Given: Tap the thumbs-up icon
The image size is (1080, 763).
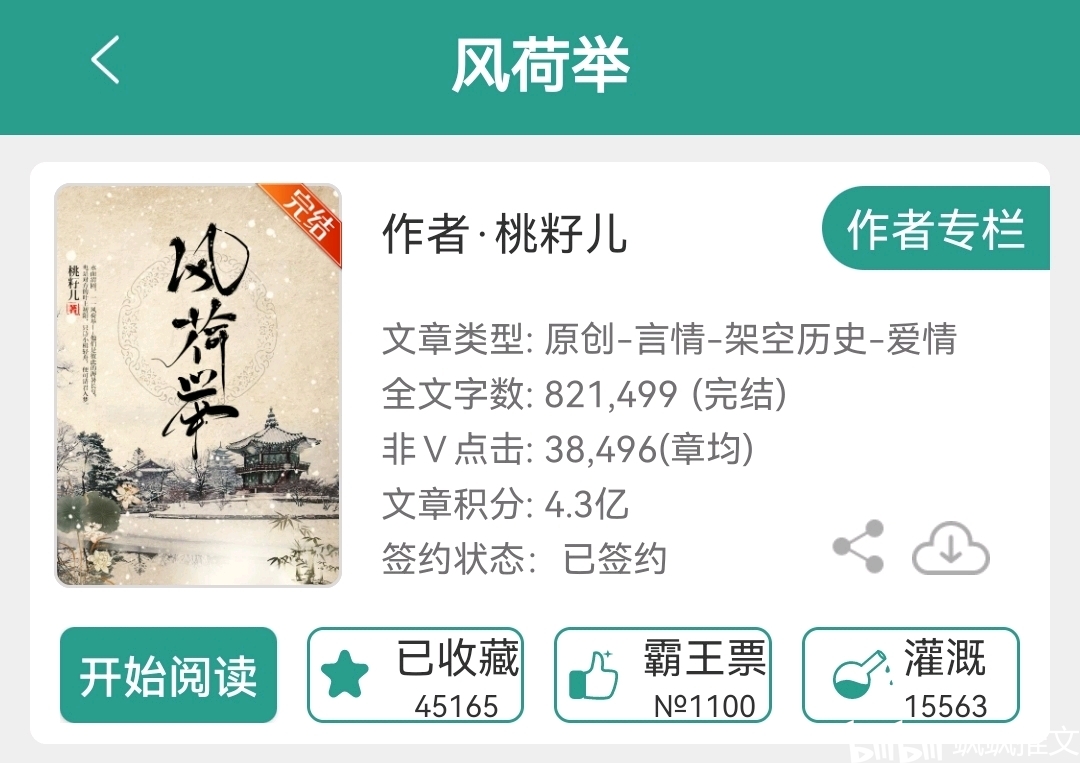Looking at the screenshot, I should [x=593, y=675].
